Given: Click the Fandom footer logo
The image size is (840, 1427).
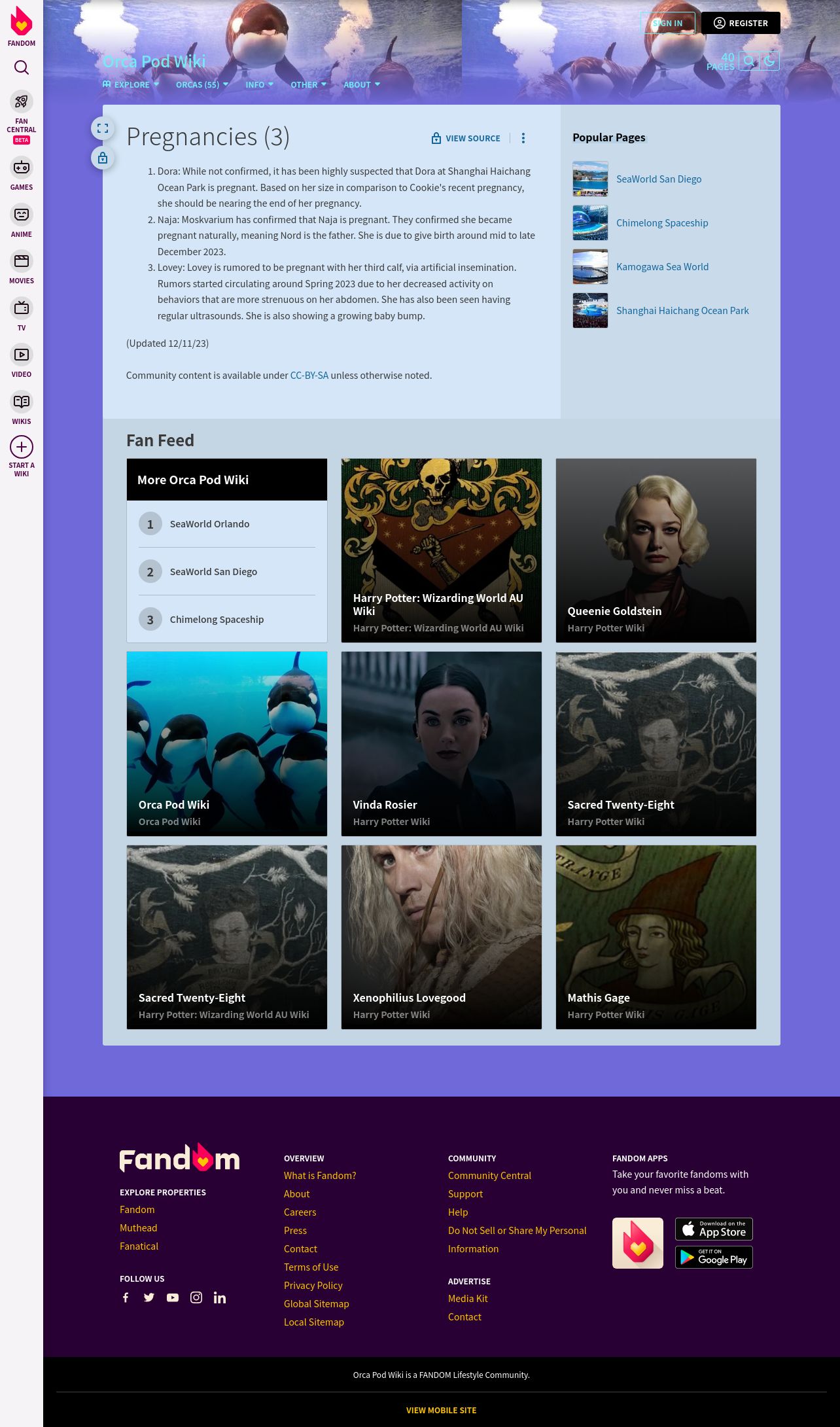Looking at the screenshot, I should click(179, 1158).
